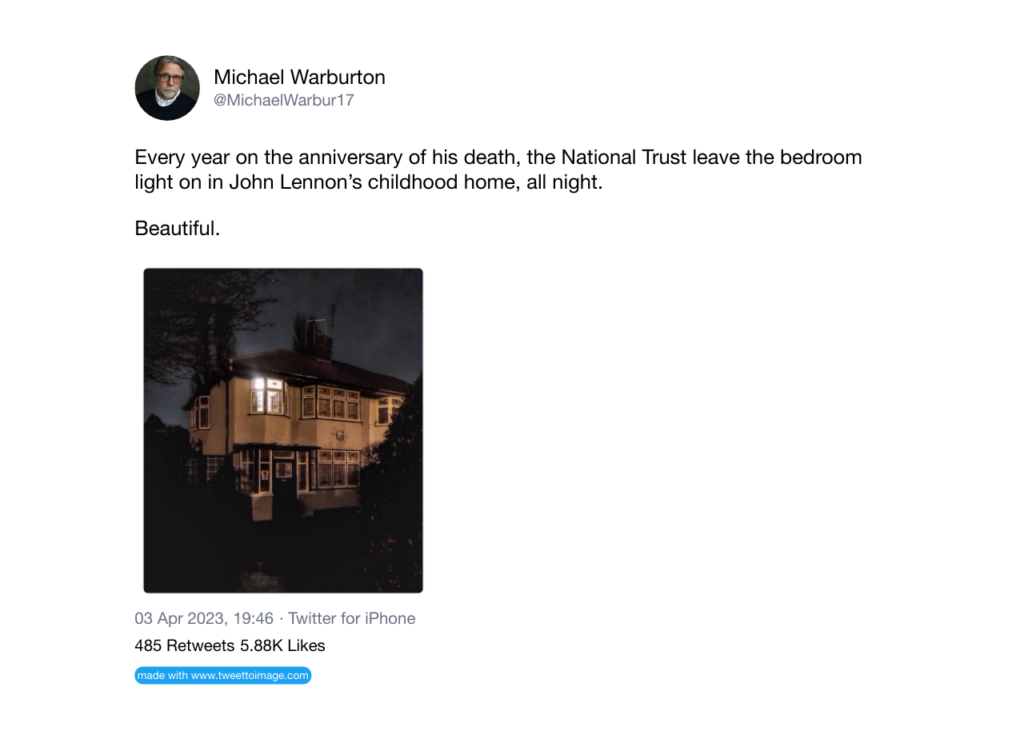The image size is (1024, 739).
Task: Click the Twitter for iPhone source label
Action: [351, 618]
